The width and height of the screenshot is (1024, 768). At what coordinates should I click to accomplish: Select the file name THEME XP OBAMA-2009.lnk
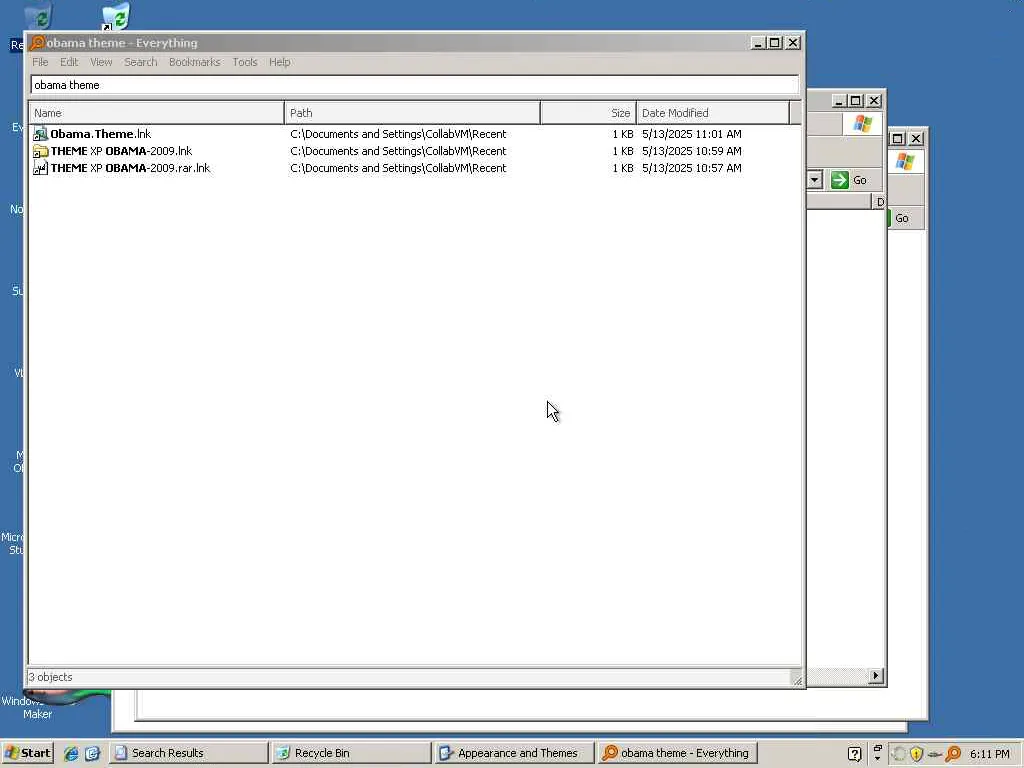pos(121,151)
